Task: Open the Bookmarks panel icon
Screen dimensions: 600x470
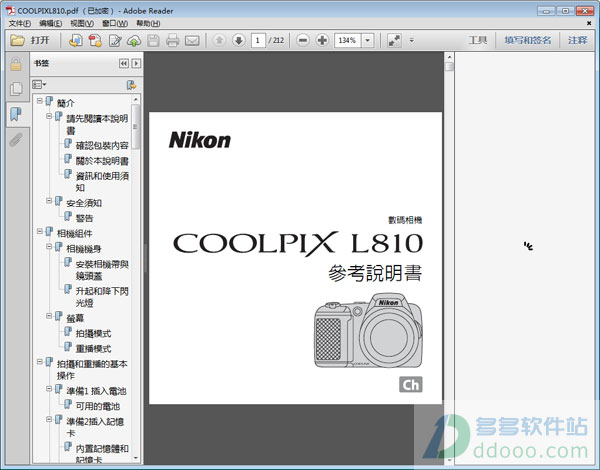Action: click(x=16, y=114)
